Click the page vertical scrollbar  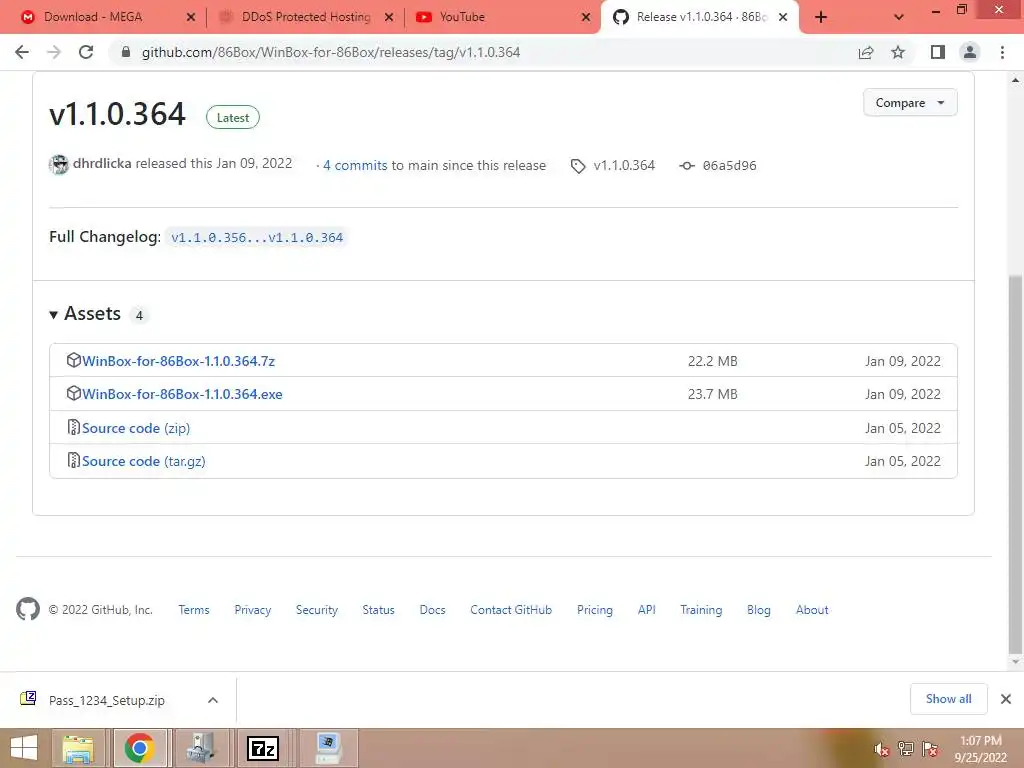pos(1016,464)
